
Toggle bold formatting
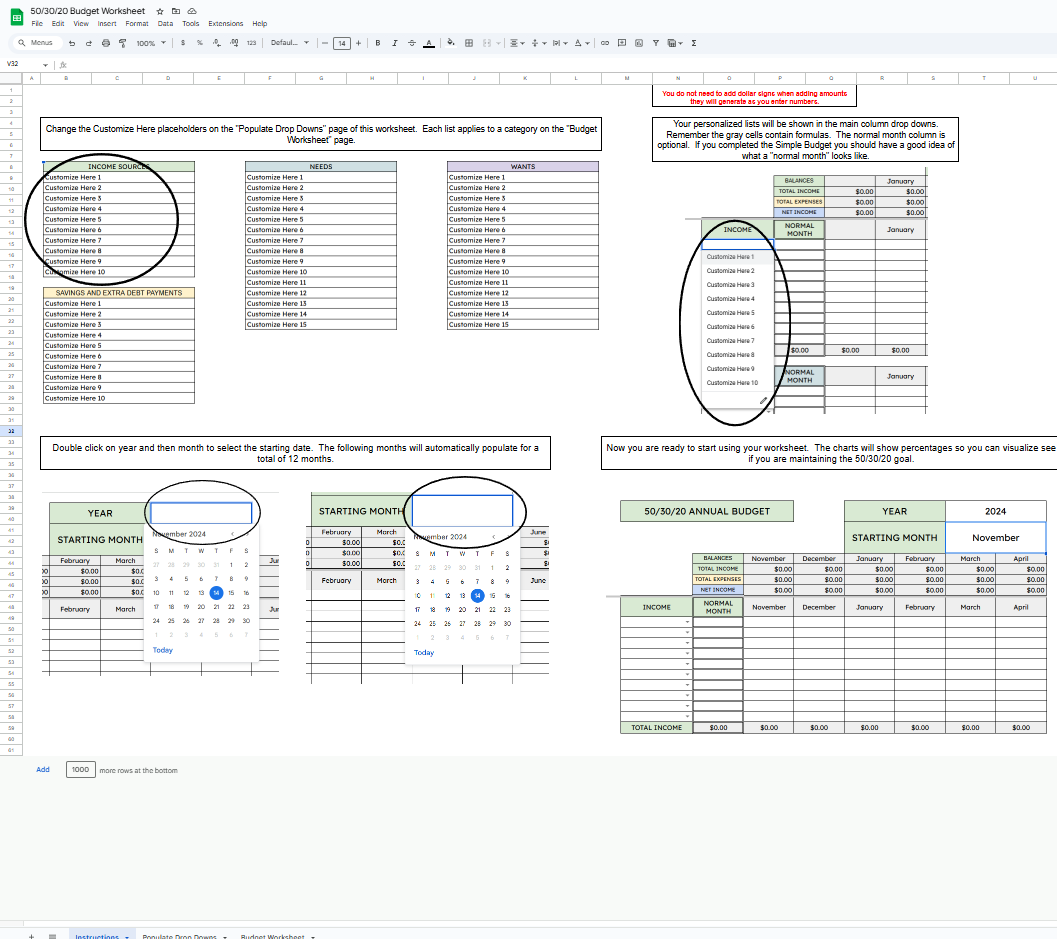[378, 43]
